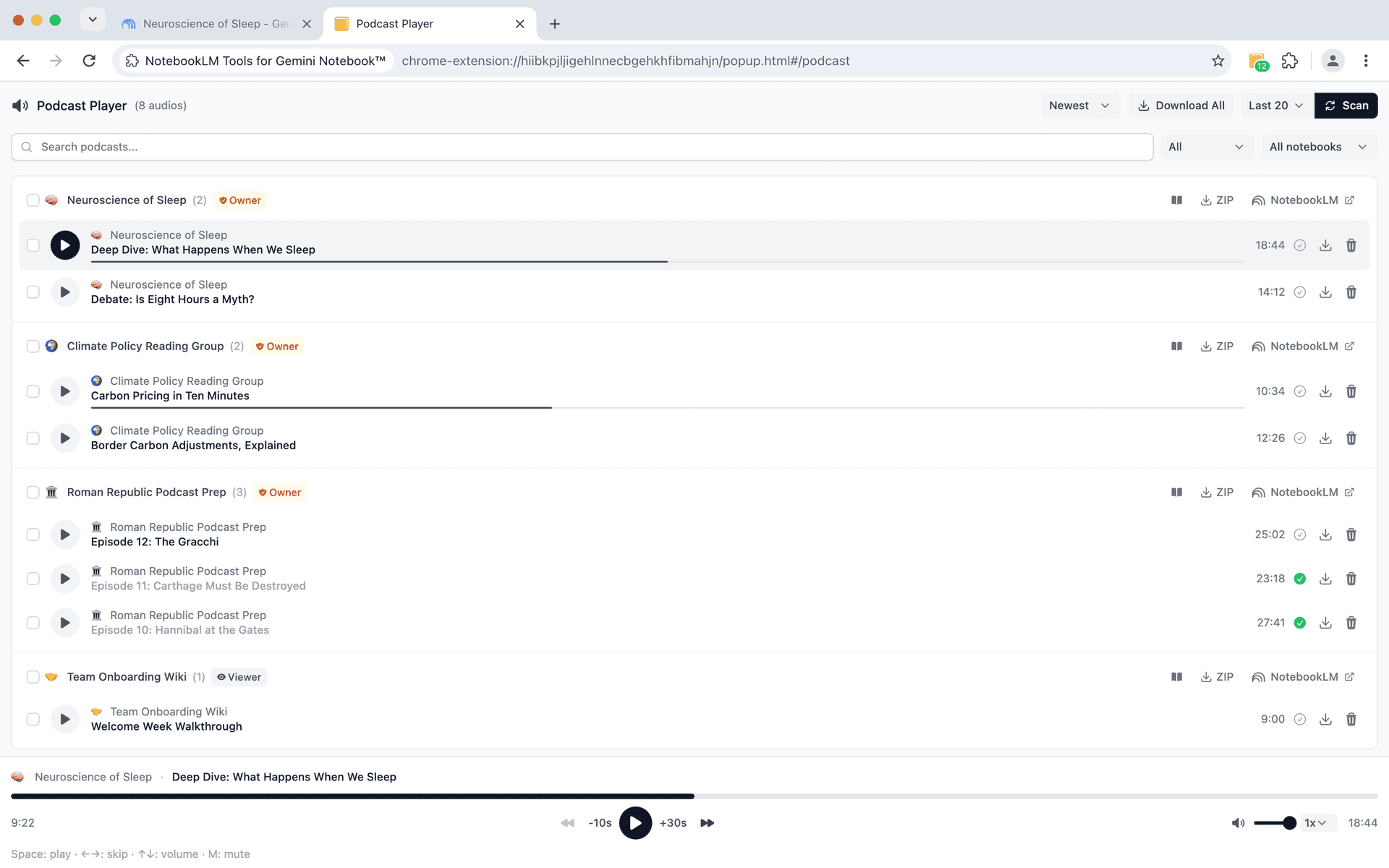Screen dimensions: 1389x868
Task: Open the Chrome three-dot menu
Action: 1366,61
